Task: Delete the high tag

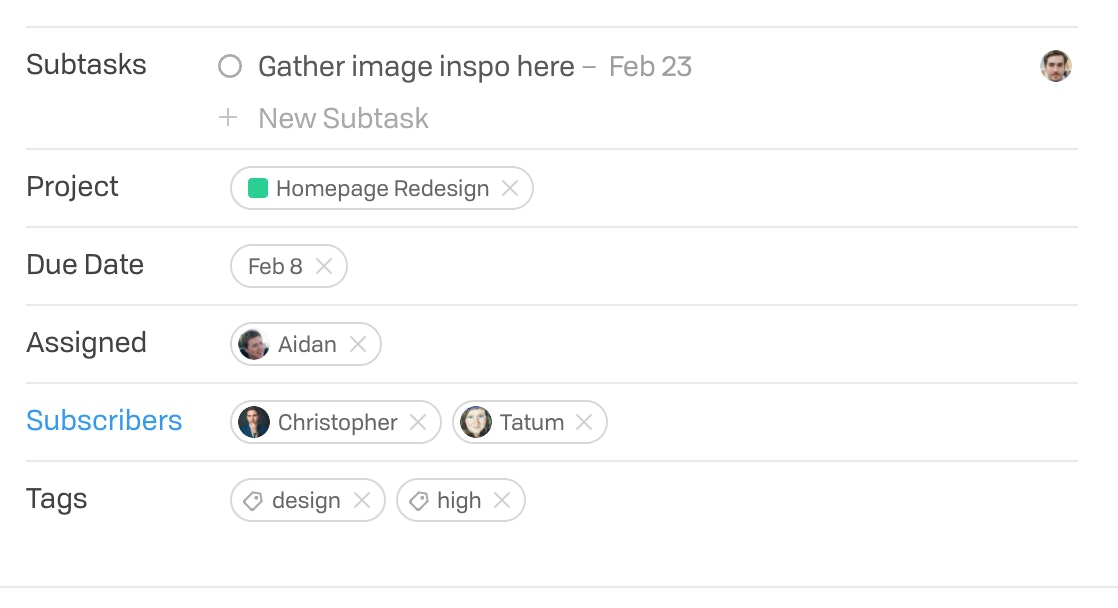Action: point(503,500)
